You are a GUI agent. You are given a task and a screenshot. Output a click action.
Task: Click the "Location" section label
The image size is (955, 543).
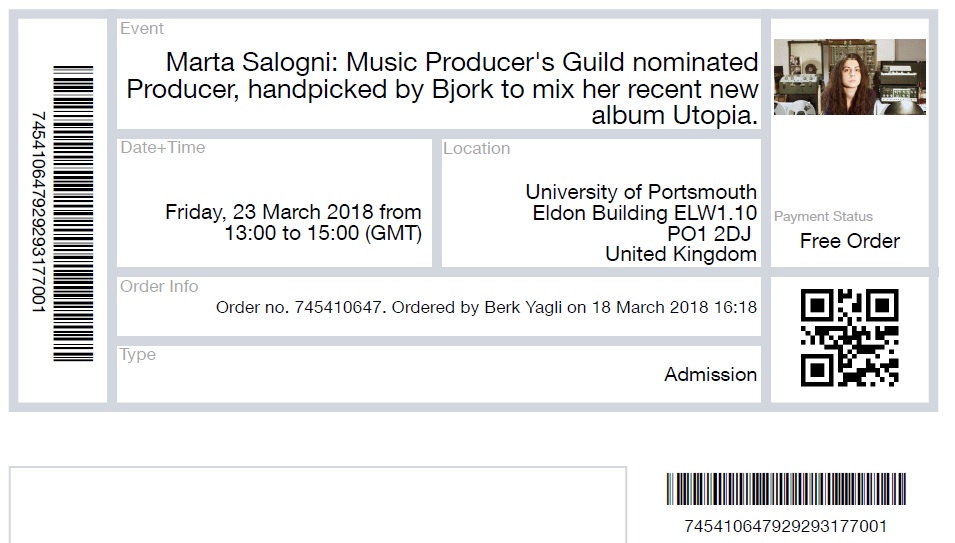(476, 149)
